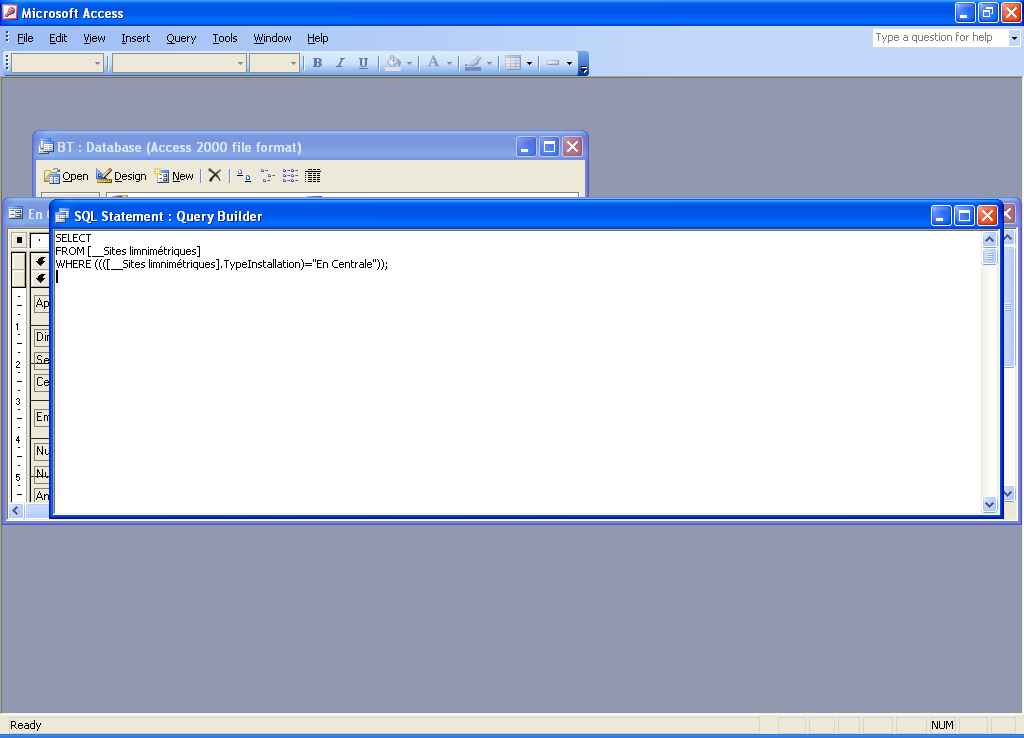
Task: Expand the Line Color dropdown arrow
Action: [x=489, y=63]
